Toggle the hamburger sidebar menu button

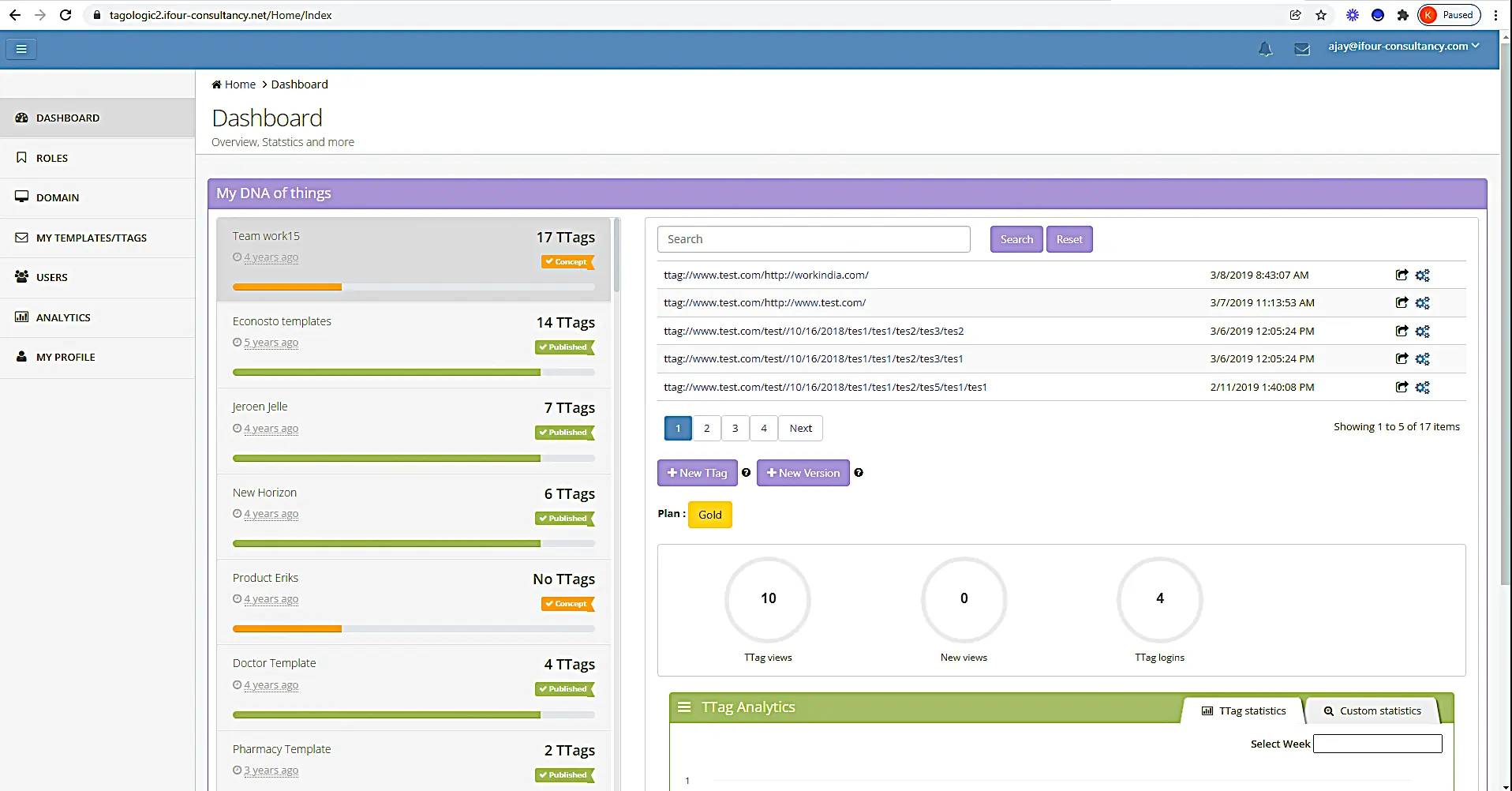click(x=21, y=49)
